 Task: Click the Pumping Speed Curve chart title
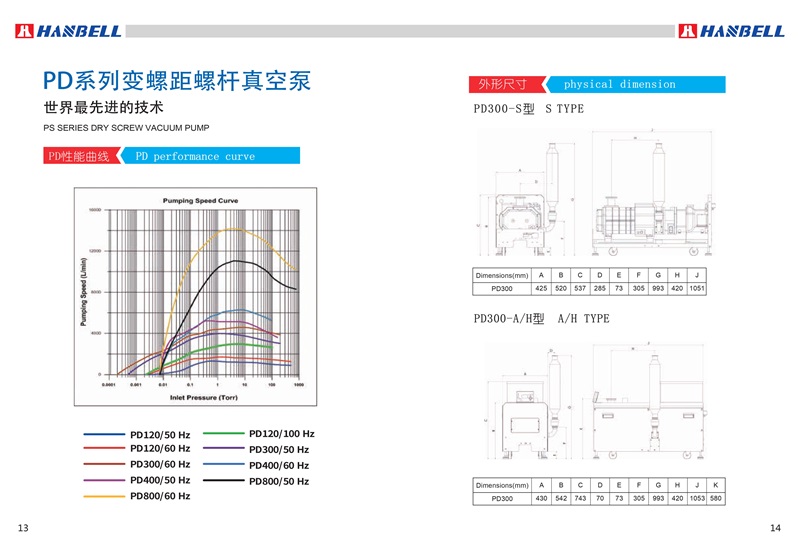coord(201,201)
